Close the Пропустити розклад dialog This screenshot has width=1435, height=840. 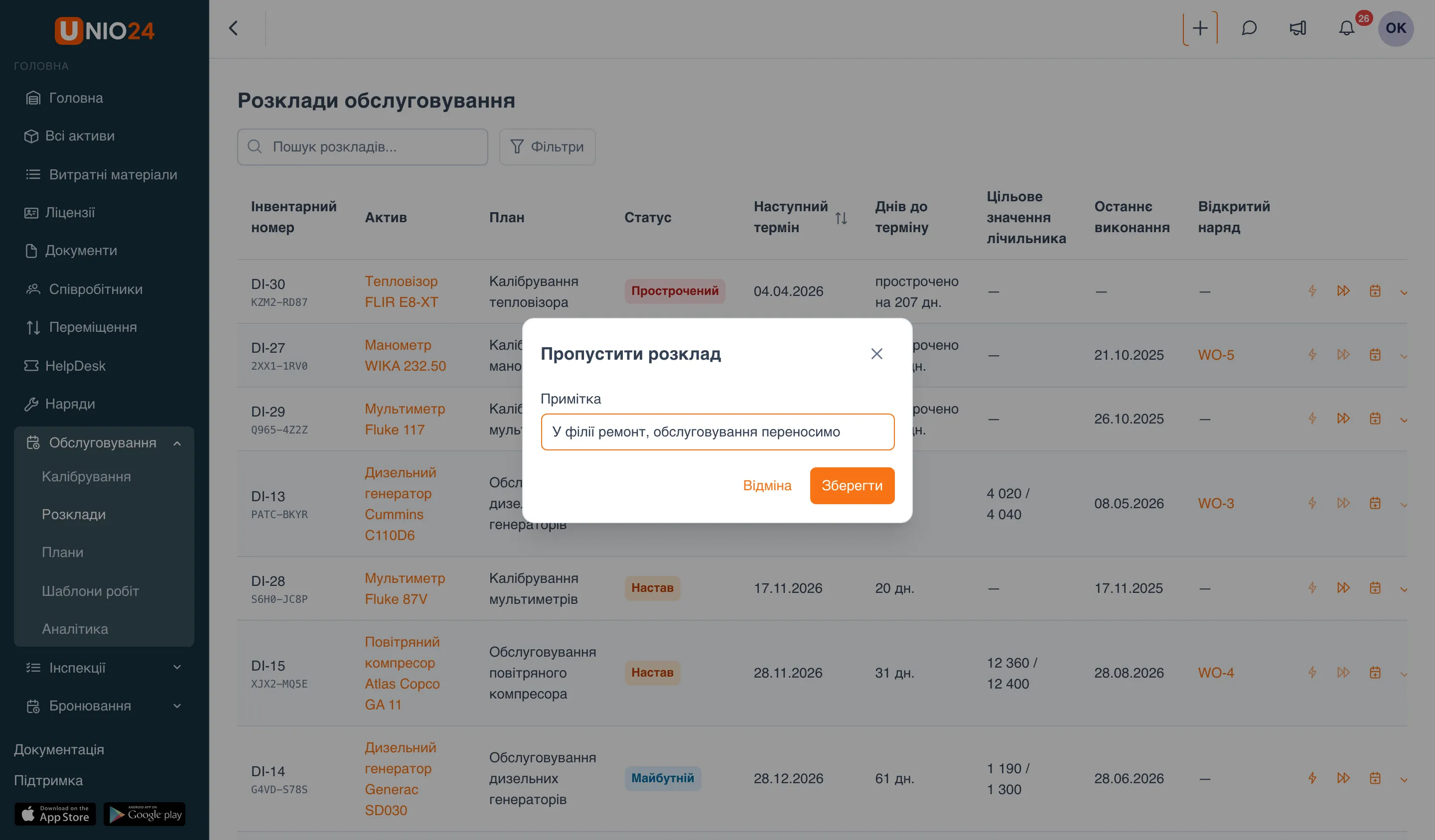pos(876,354)
